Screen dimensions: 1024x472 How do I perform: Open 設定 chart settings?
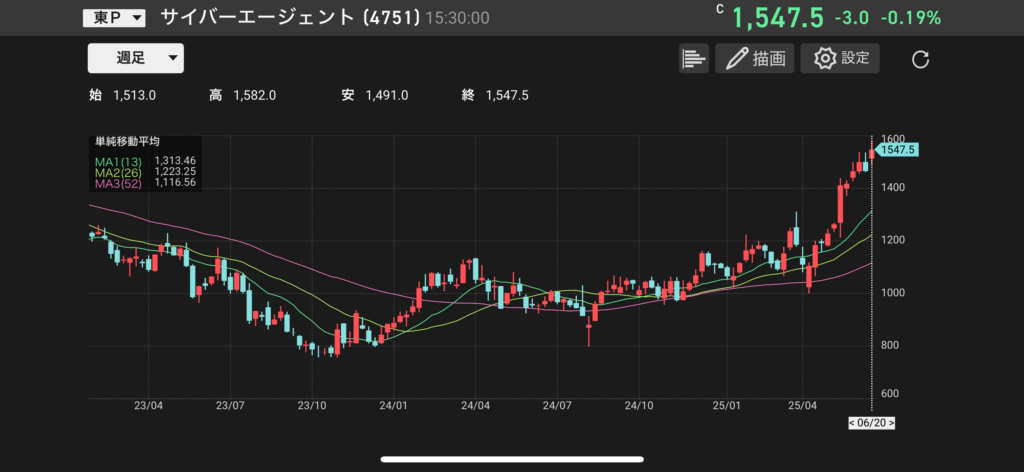[x=840, y=58]
